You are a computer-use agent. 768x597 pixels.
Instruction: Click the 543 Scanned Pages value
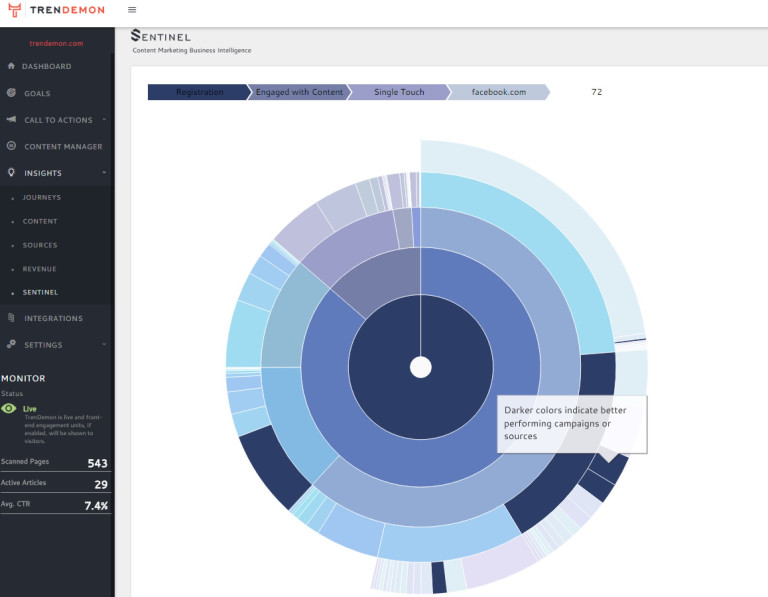point(97,463)
